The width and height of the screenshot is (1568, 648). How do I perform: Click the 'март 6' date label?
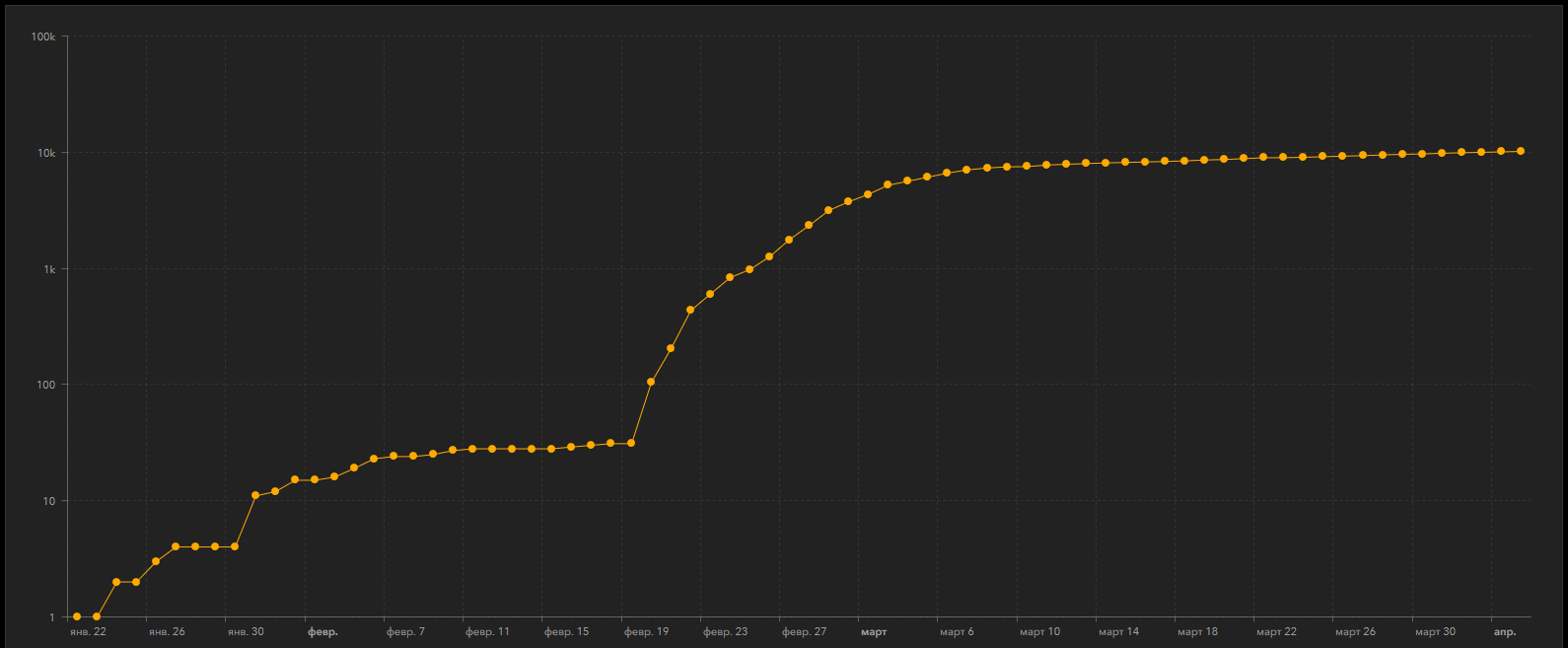click(957, 631)
